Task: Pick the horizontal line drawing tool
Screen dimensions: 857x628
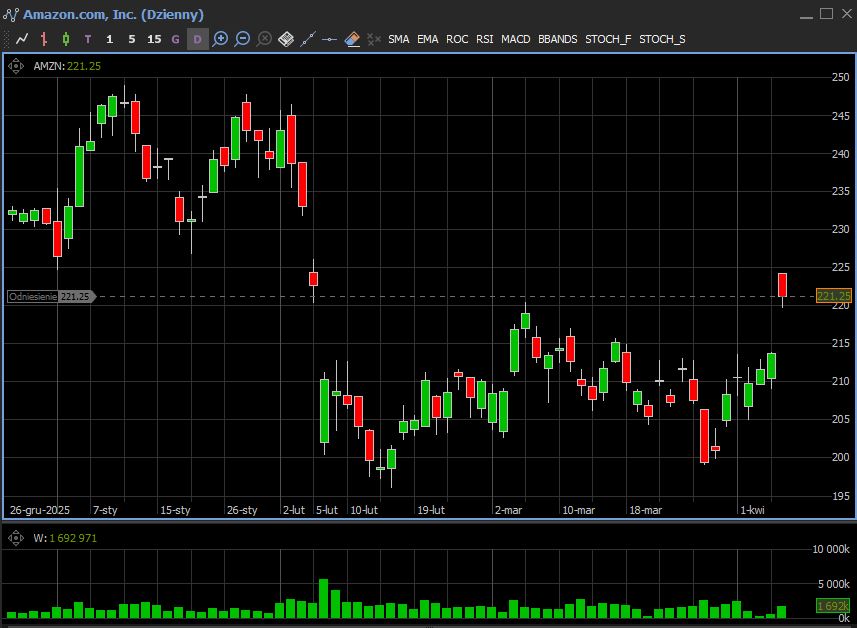Action: click(x=330, y=39)
